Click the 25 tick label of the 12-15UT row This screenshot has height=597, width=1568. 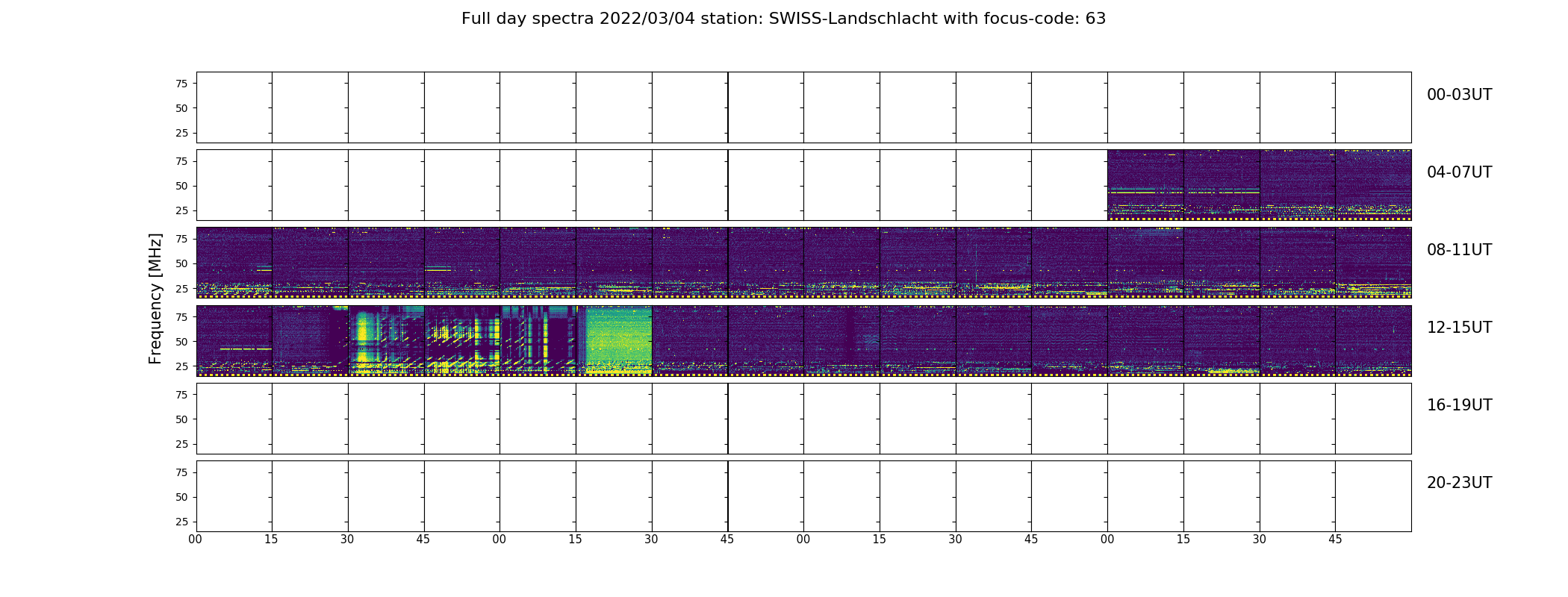pyautogui.click(x=181, y=366)
